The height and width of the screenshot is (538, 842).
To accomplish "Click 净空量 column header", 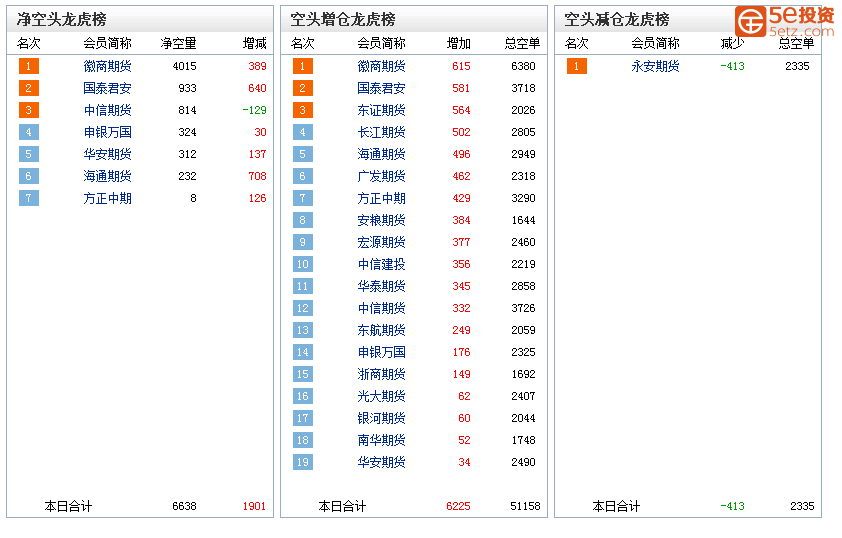I will pyautogui.click(x=178, y=43).
